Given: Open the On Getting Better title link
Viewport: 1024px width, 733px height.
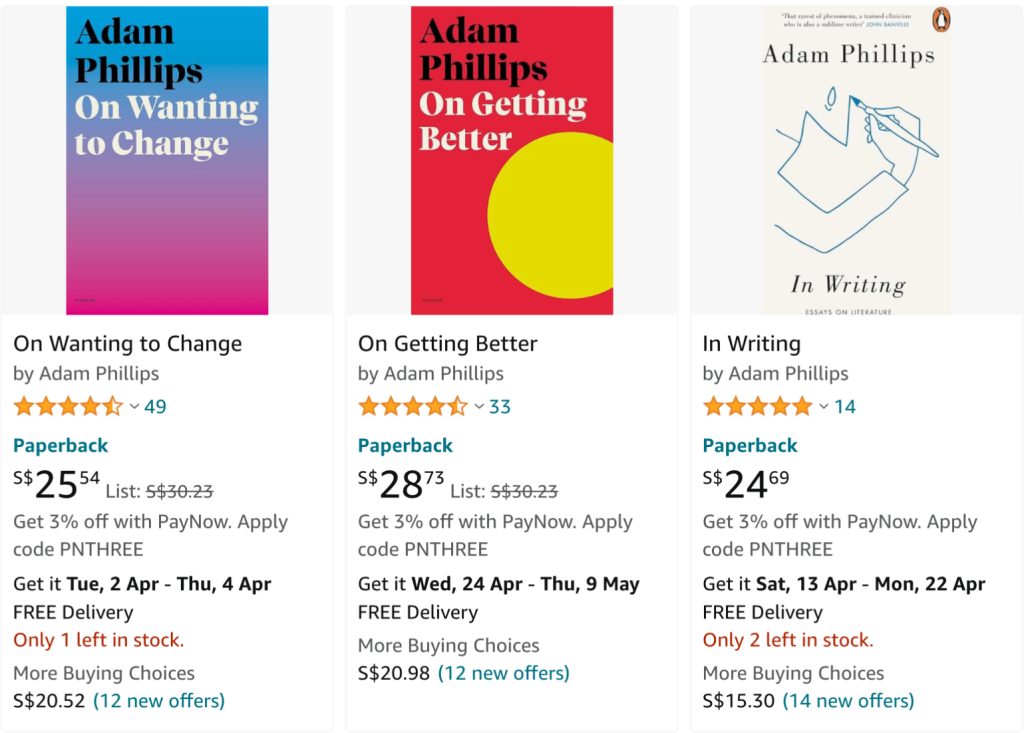Looking at the screenshot, I should click(448, 343).
